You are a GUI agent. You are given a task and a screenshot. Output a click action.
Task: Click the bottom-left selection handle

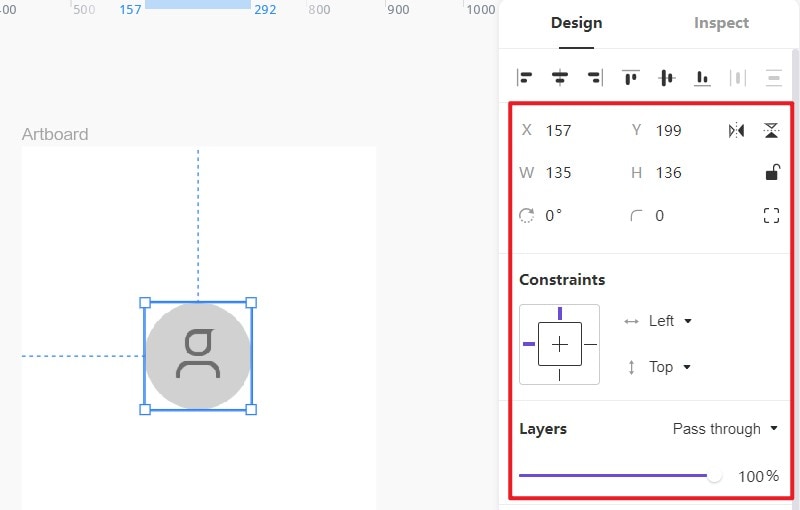145,410
